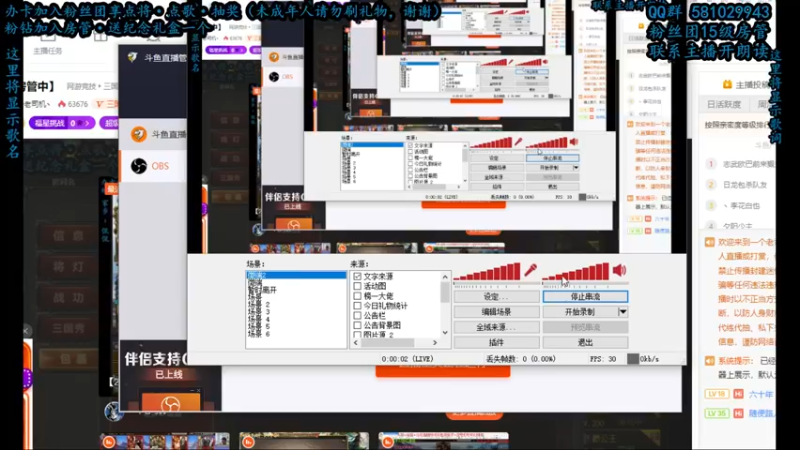Open the 主播任务 menu item
The height and width of the screenshot is (450, 800).
pyautogui.click(x=47, y=51)
